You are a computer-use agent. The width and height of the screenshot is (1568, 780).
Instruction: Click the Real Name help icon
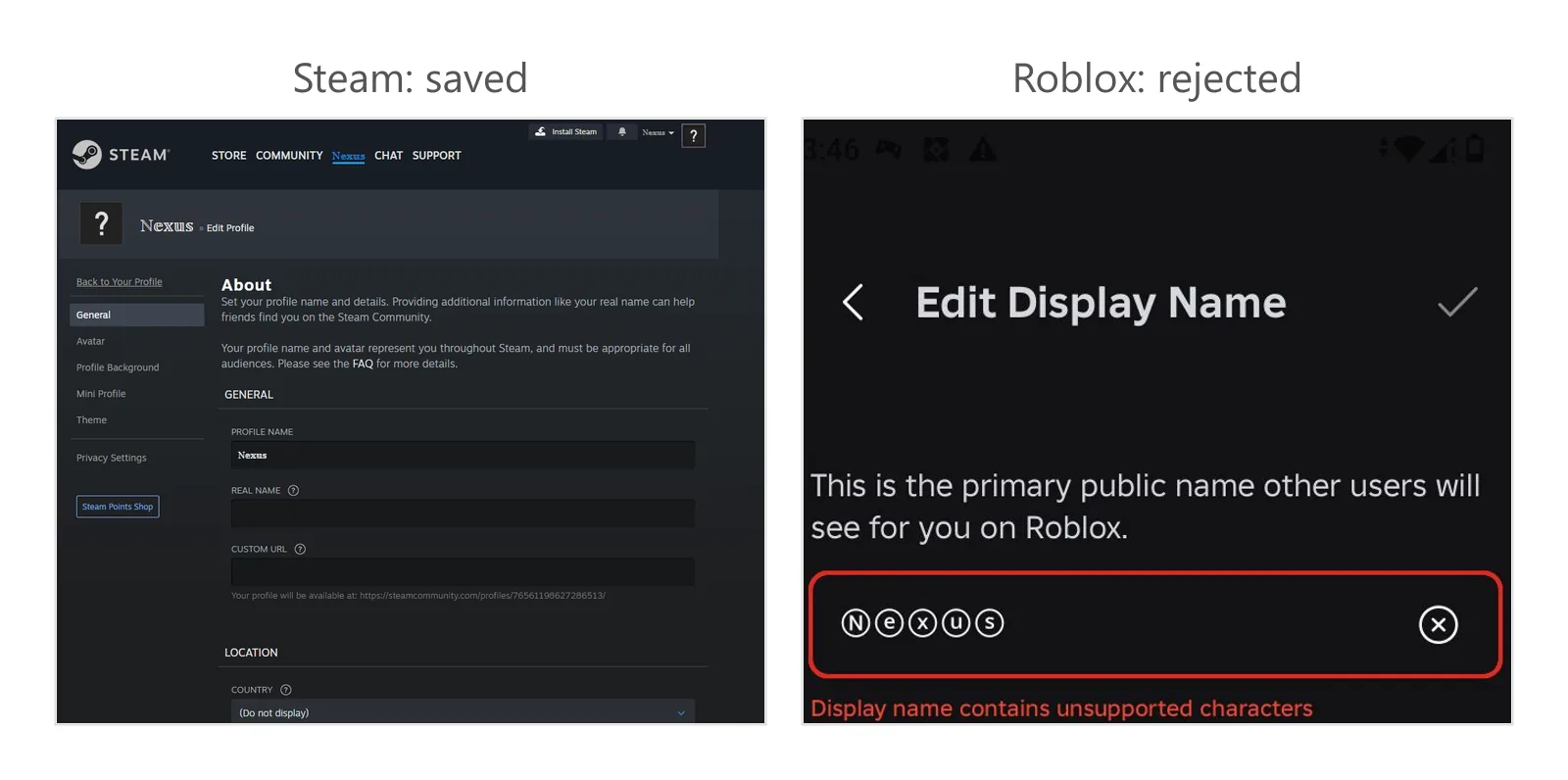293,490
